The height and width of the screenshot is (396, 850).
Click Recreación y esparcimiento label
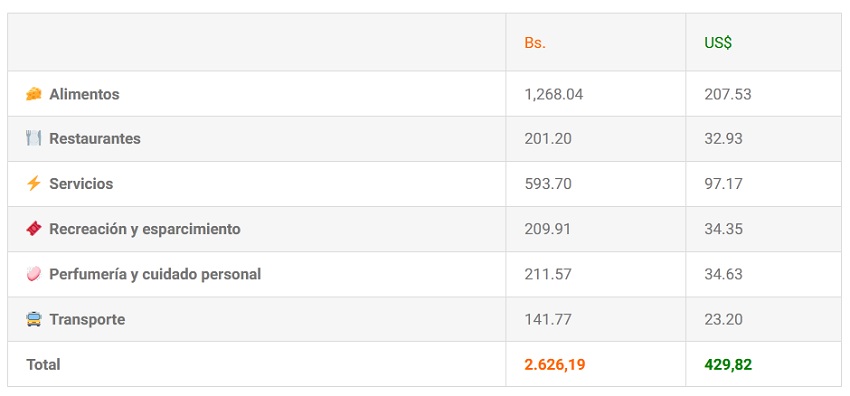[x=145, y=229]
